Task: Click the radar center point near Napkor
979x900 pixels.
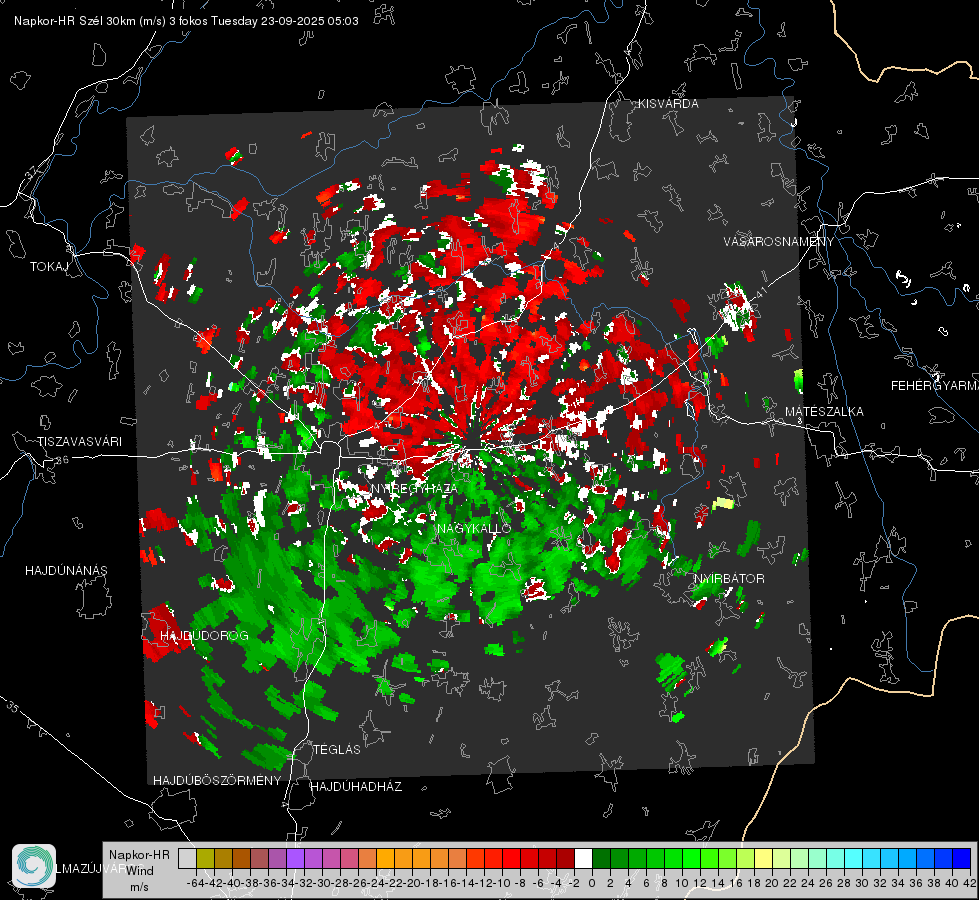Action: pos(473,448)
